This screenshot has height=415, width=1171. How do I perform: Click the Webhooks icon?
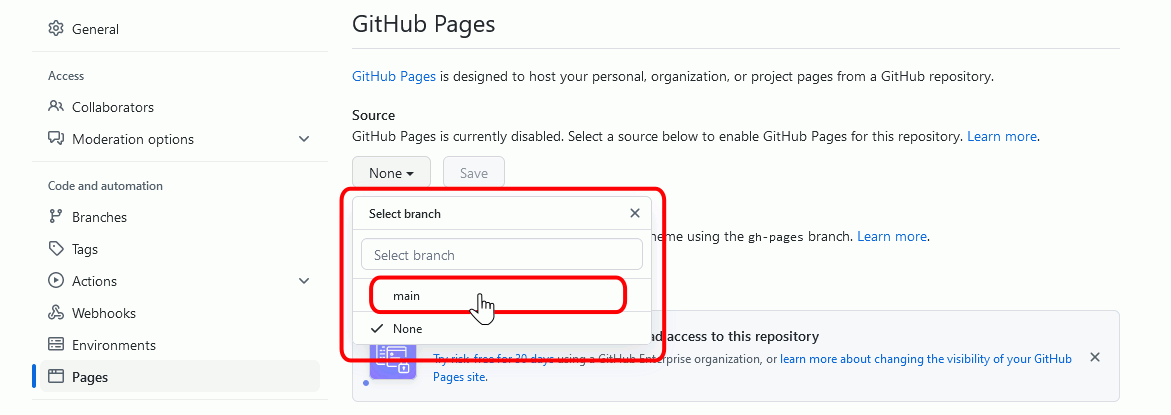(55, 313)
